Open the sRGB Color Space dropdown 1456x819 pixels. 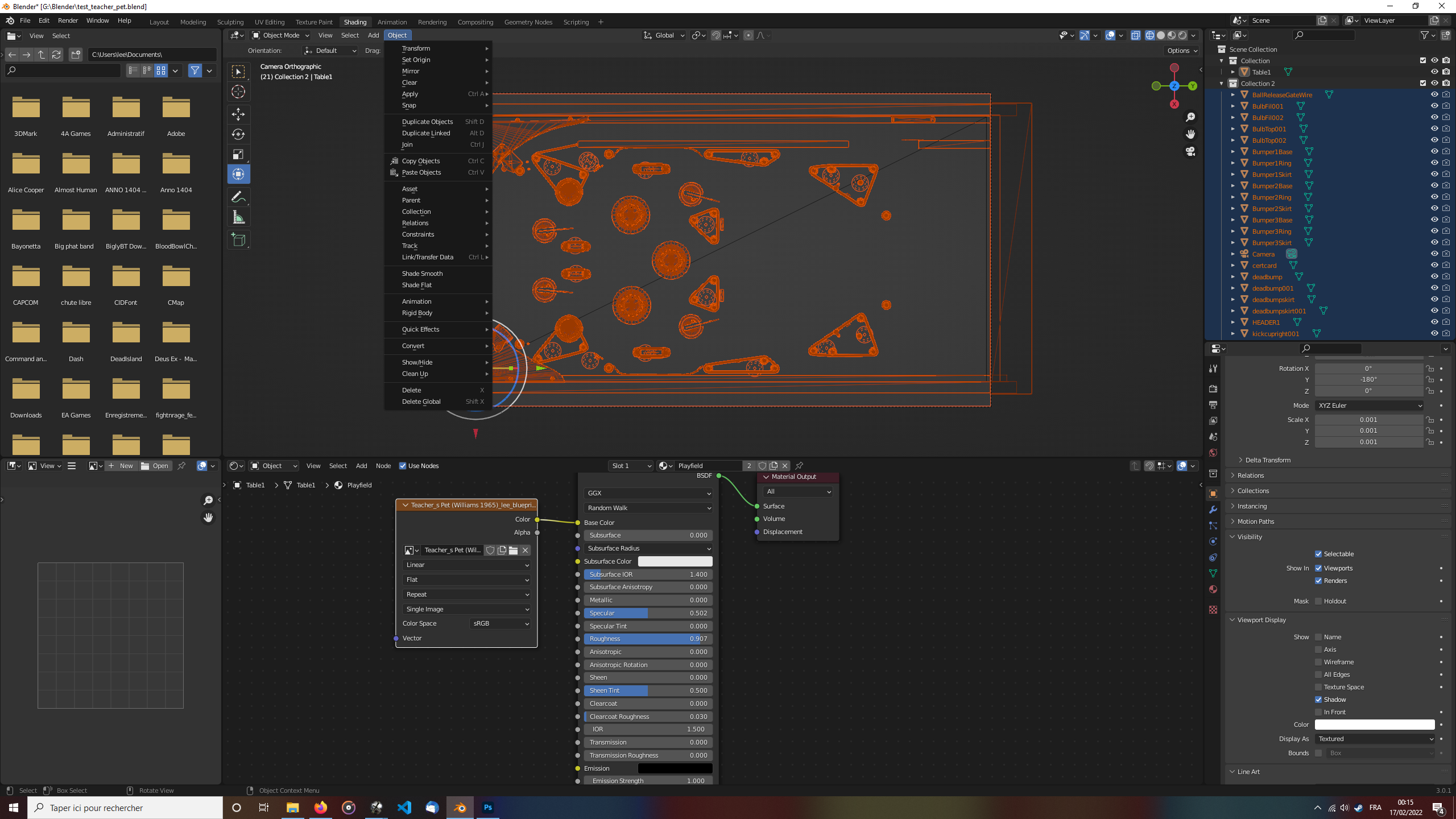(x=500, y=623)
